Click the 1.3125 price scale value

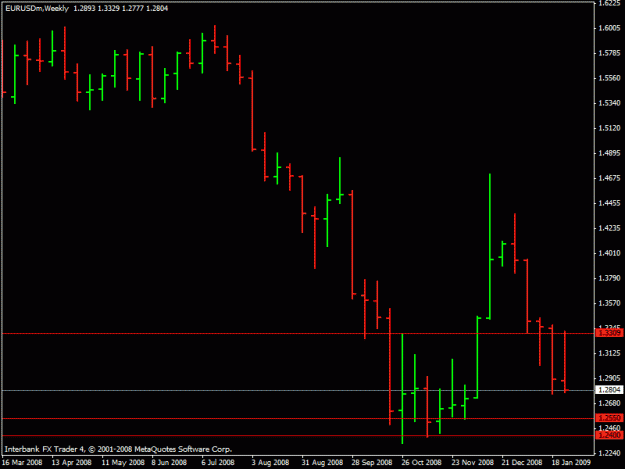[609, 353]
